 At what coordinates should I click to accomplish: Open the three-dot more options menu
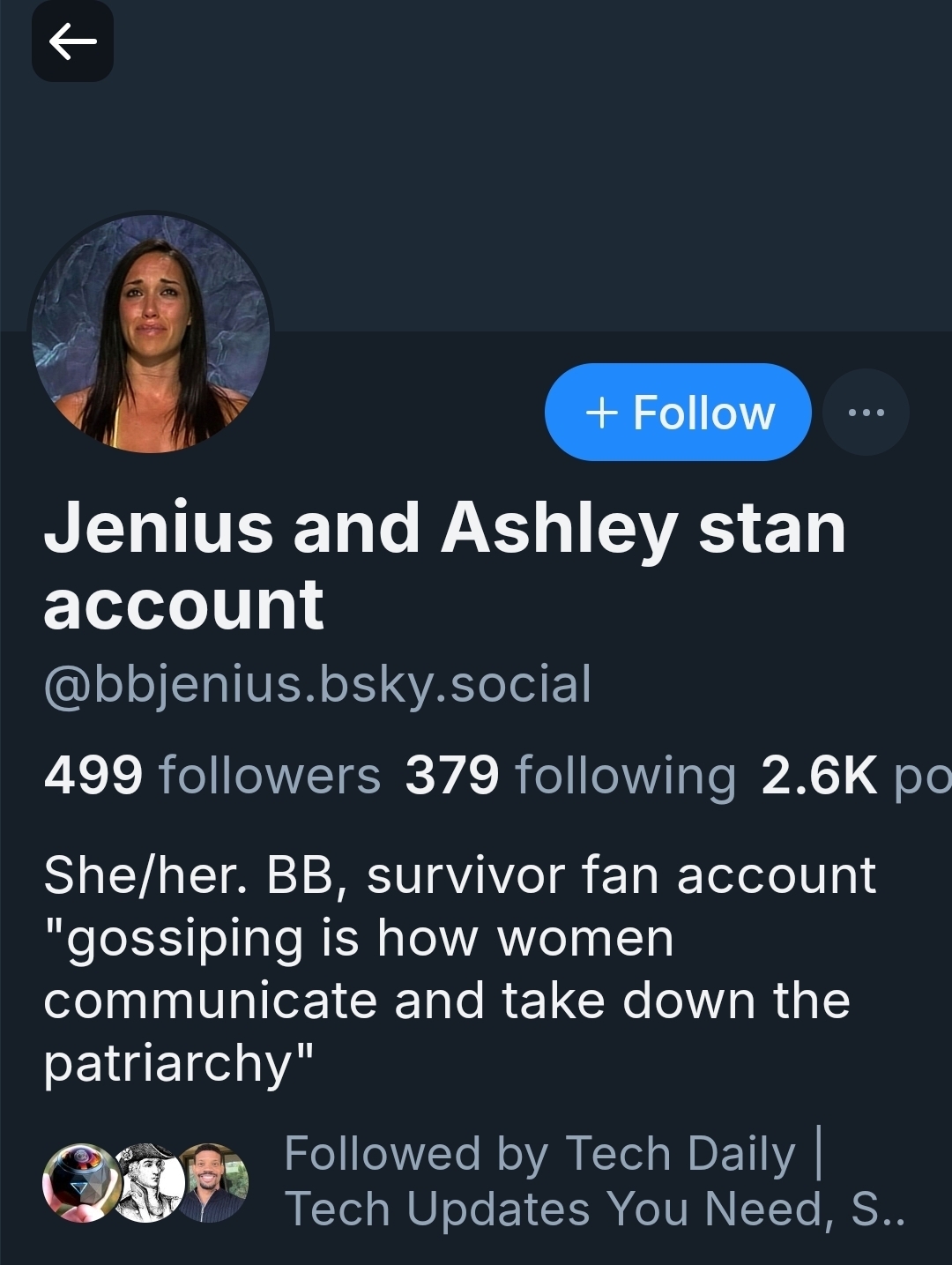pyautogui.click(x=865, y=412)
